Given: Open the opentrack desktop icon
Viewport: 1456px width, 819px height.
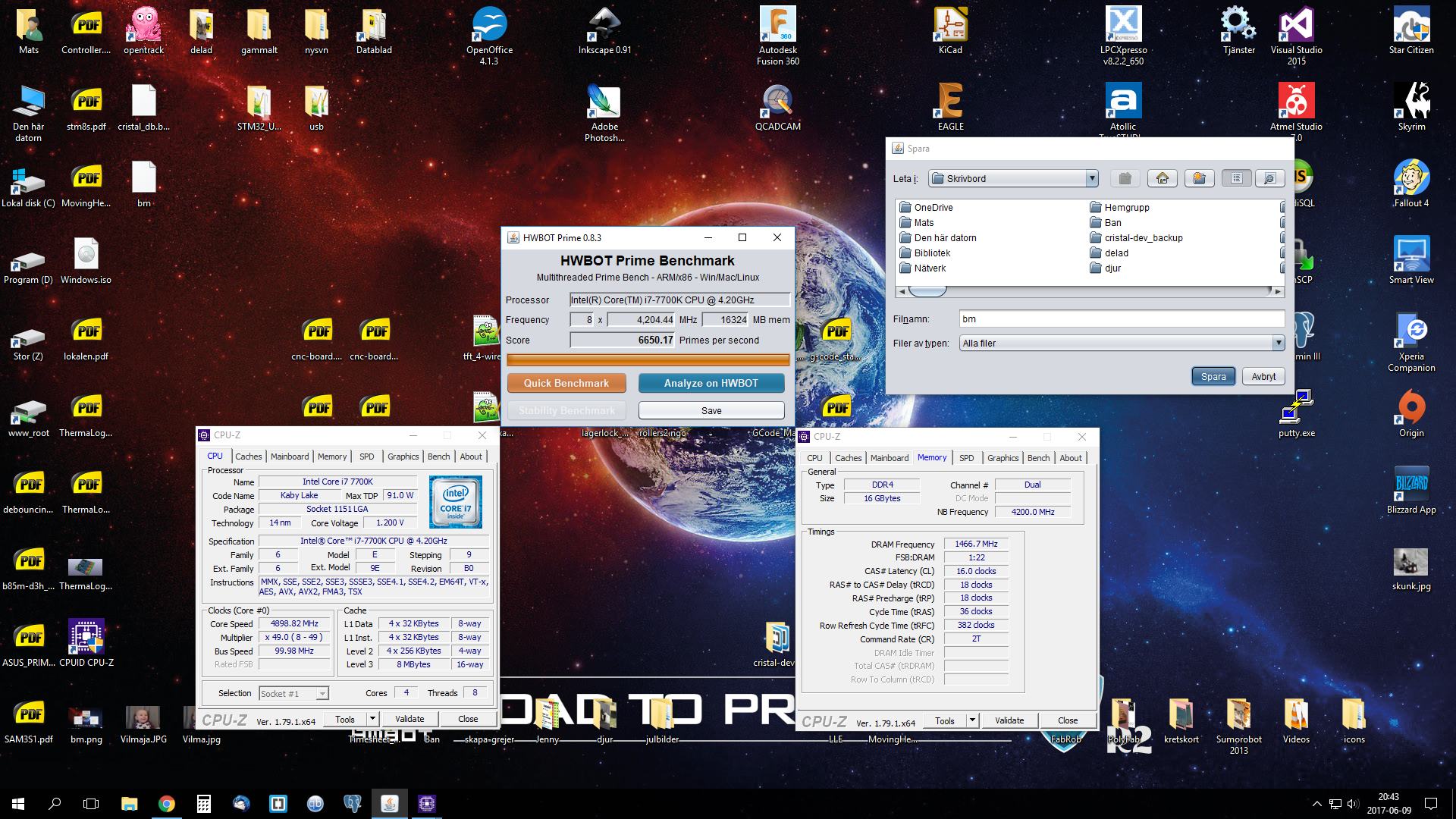Looking at the screenshot, I should pos(144,31).
